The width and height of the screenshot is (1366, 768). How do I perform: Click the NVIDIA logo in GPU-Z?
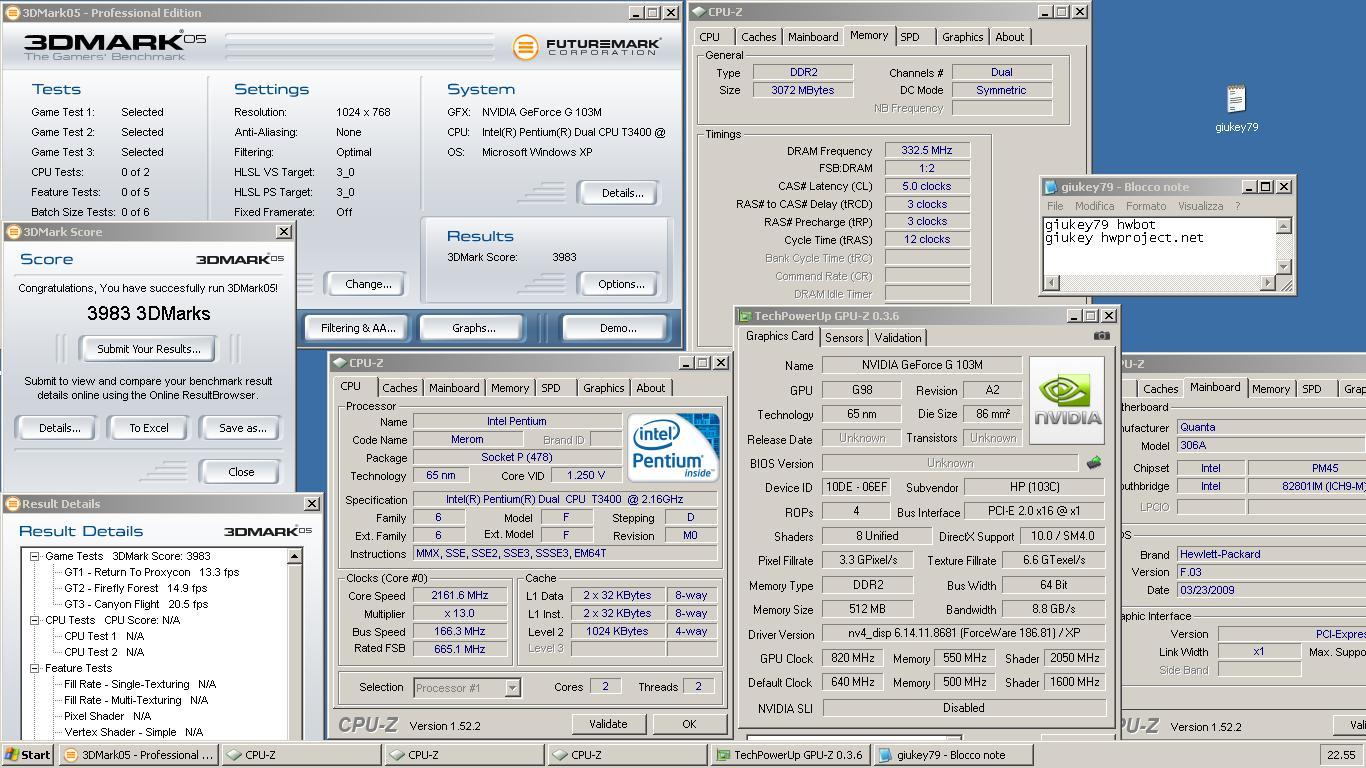1067,400
